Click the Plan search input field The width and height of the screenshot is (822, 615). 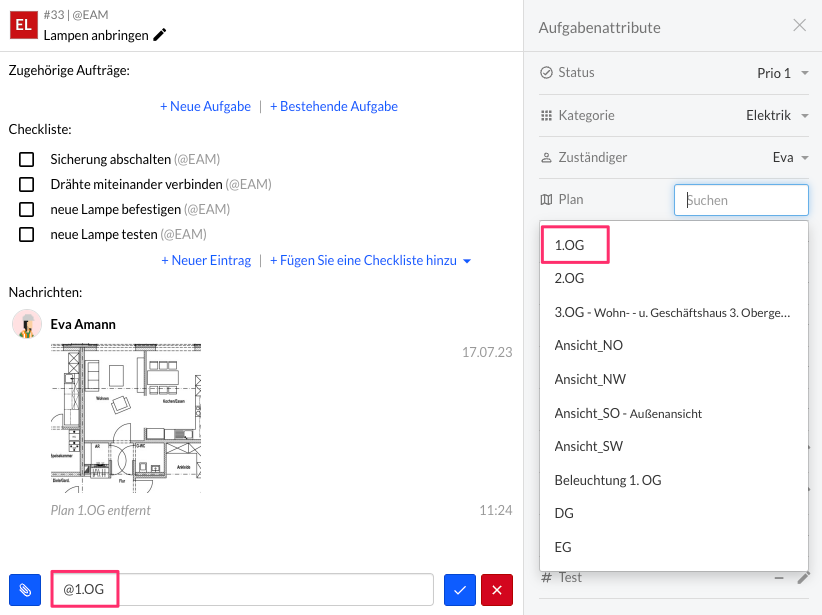tap(741, 200)
